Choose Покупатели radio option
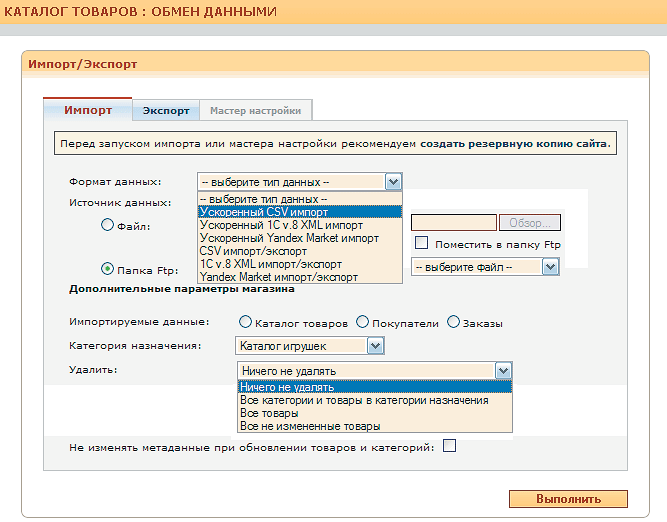The image size is (667, 522). click(362, 322)
